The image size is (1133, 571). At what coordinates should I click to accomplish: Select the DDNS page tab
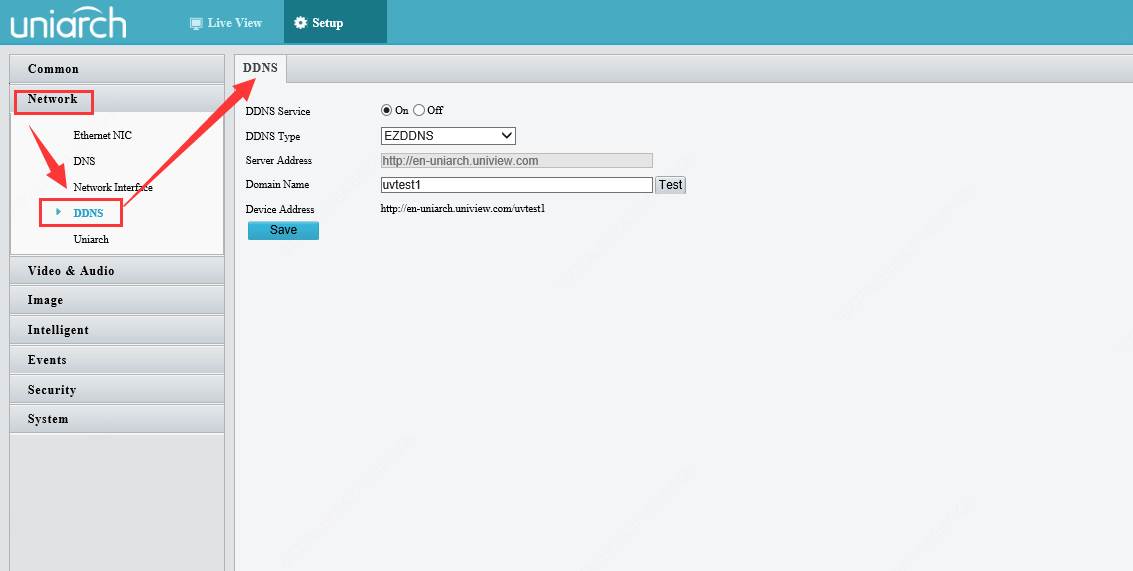[260, 68]
